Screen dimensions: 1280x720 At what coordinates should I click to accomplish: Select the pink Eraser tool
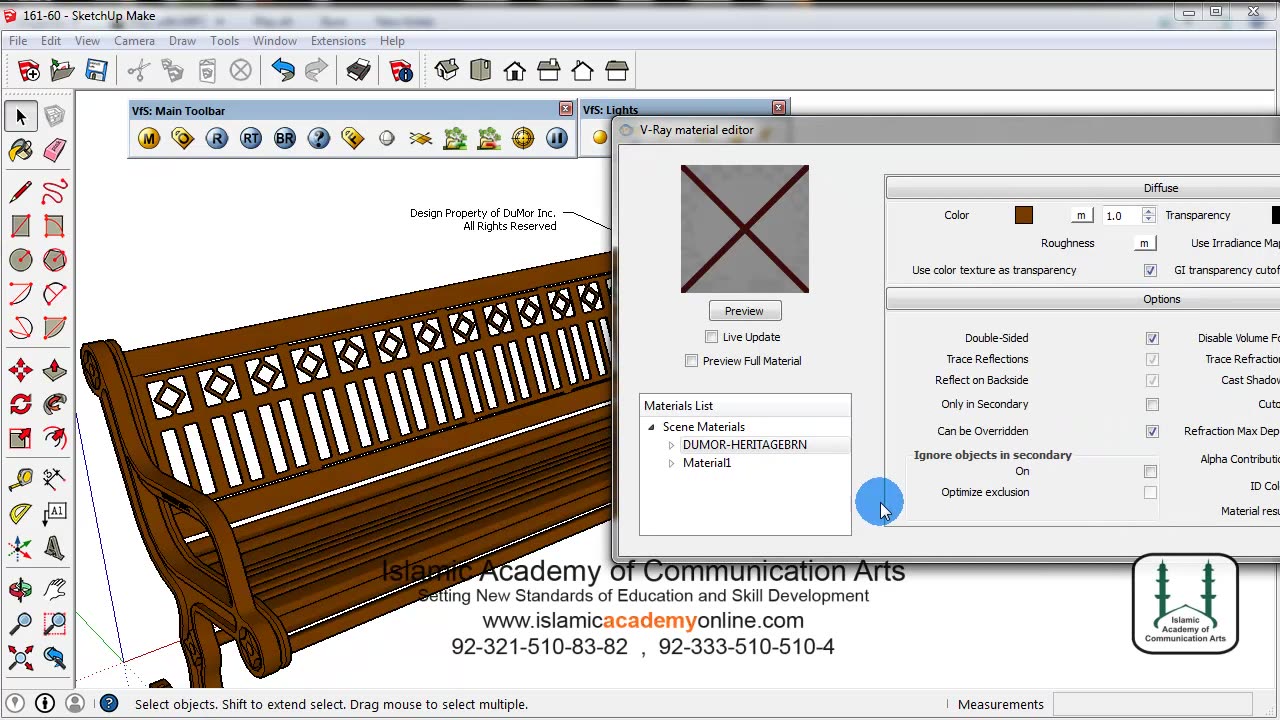point(55,150)
